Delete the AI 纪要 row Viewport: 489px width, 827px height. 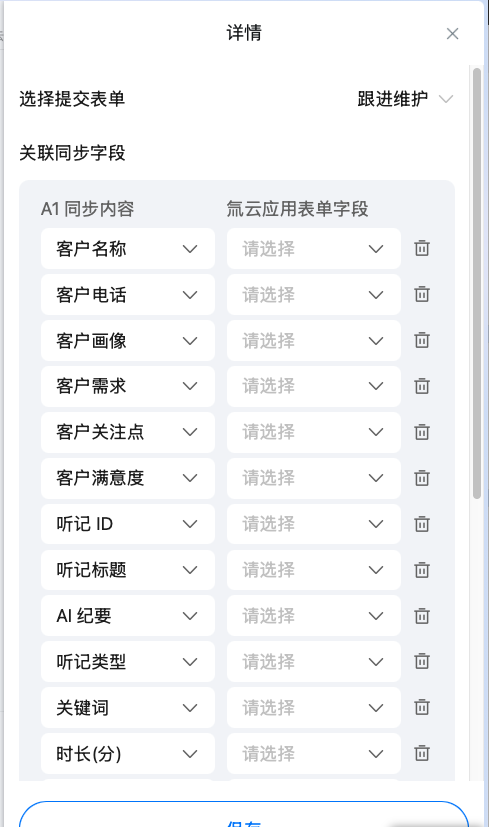[x=421, y=616]
